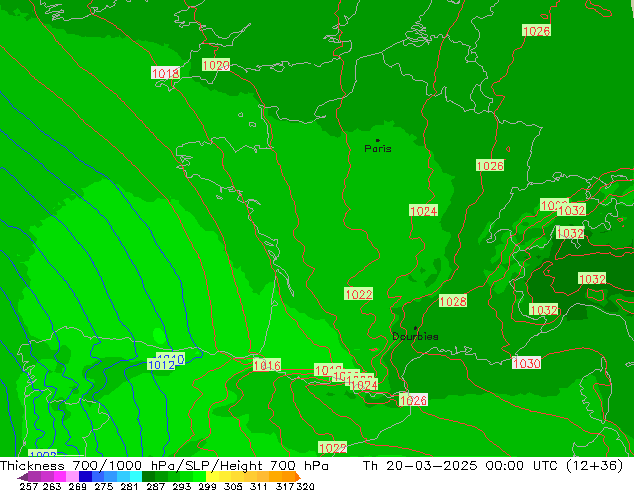Click the blue 1012 contour label
634x490 pixels.
point(161,365)
